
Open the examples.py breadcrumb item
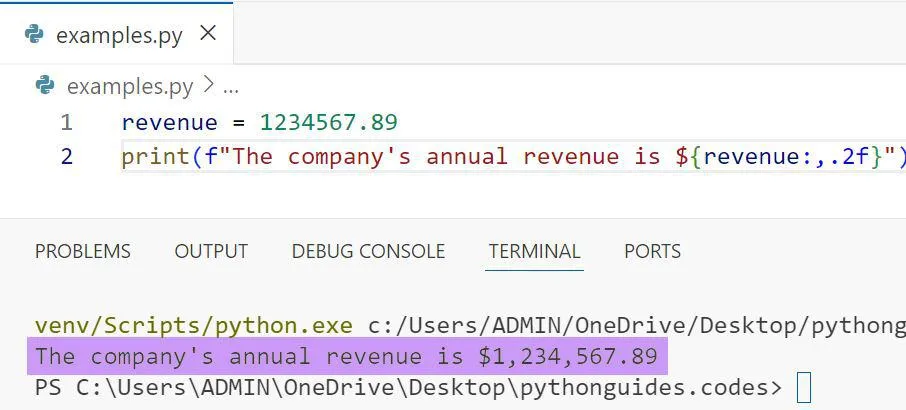(129, 87)
